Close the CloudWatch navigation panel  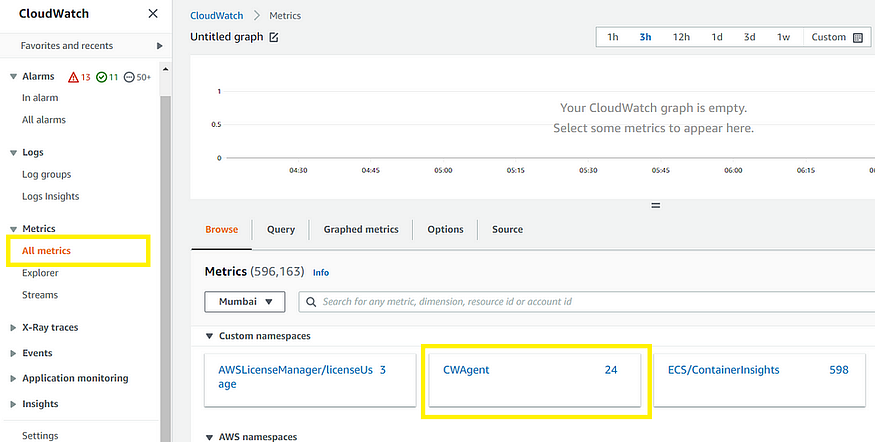click(x=153, y=13)
